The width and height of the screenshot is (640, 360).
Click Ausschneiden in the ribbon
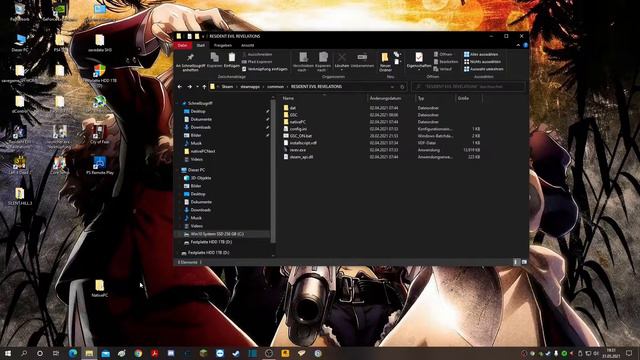pos(257,54)
